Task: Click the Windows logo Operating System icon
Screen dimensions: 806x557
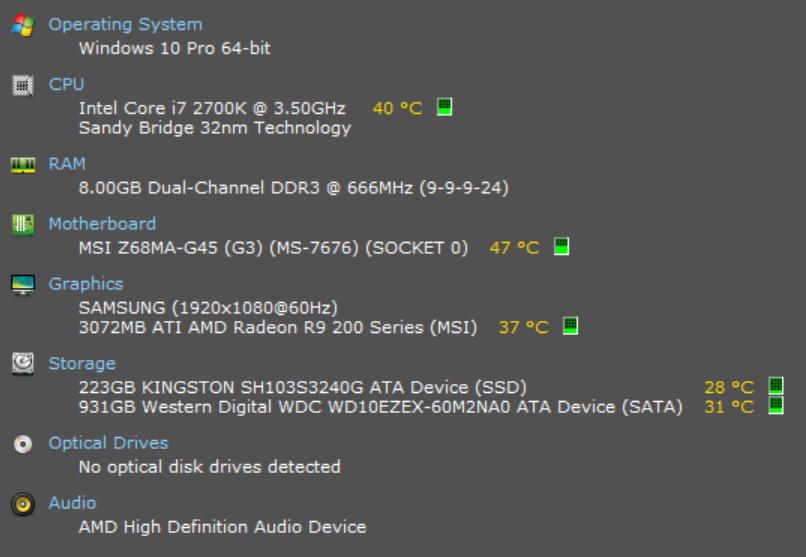Action: (23, 25)
